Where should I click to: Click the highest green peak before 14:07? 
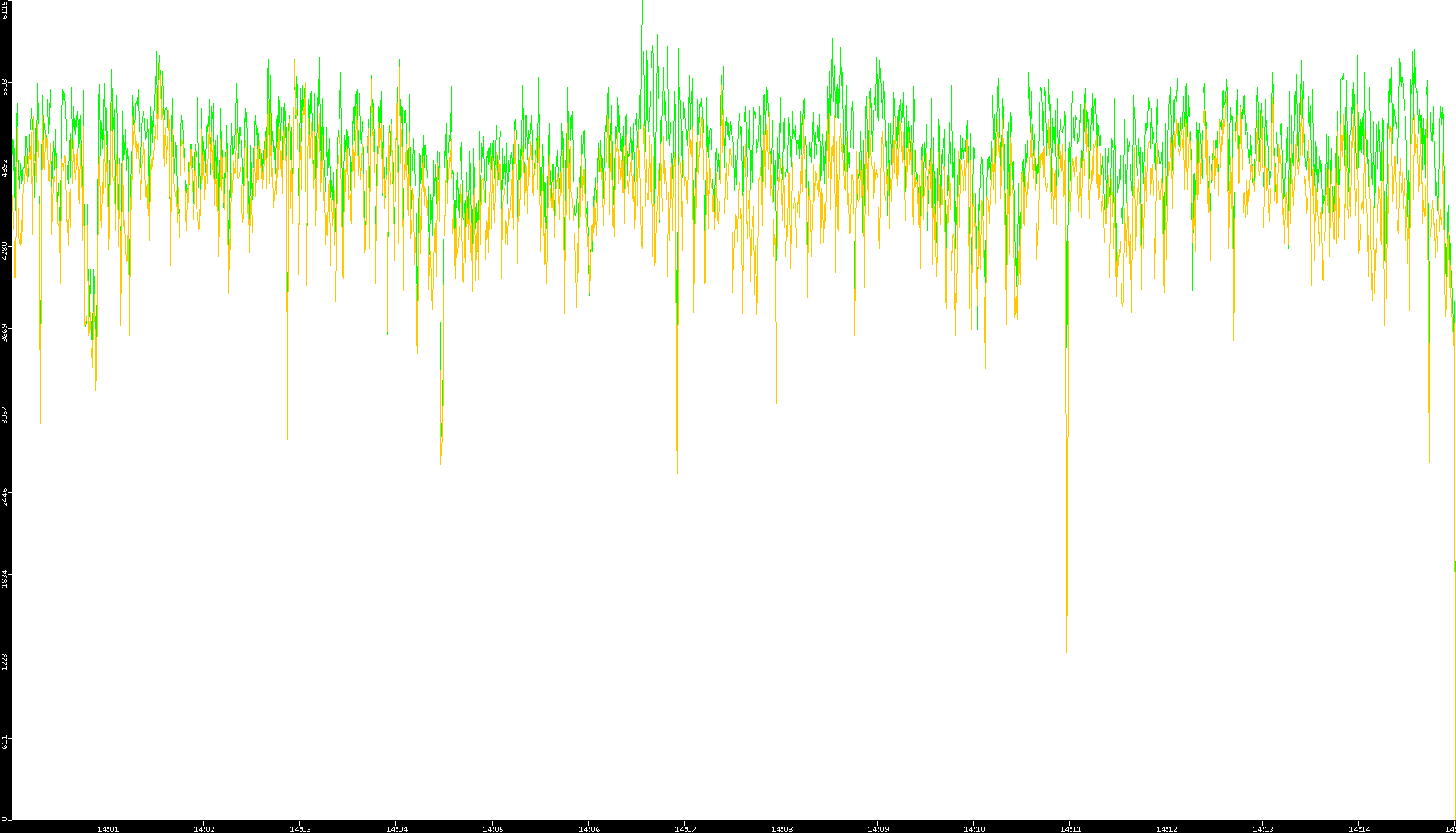(x=643, y=2)
